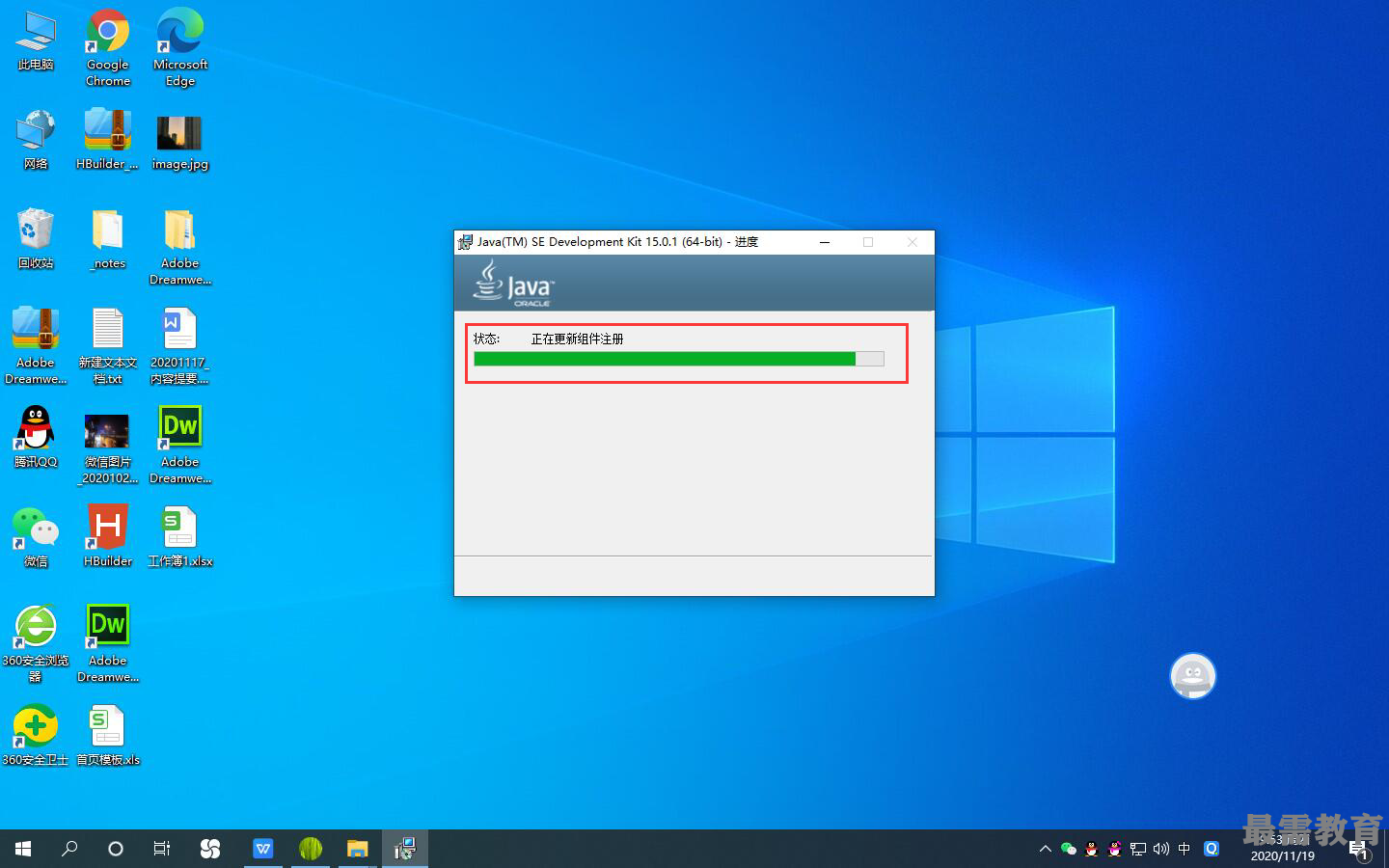Open the 网络 desktop icon
Viewport: 1389px width, 868px height.
click(x=36, y=140)
